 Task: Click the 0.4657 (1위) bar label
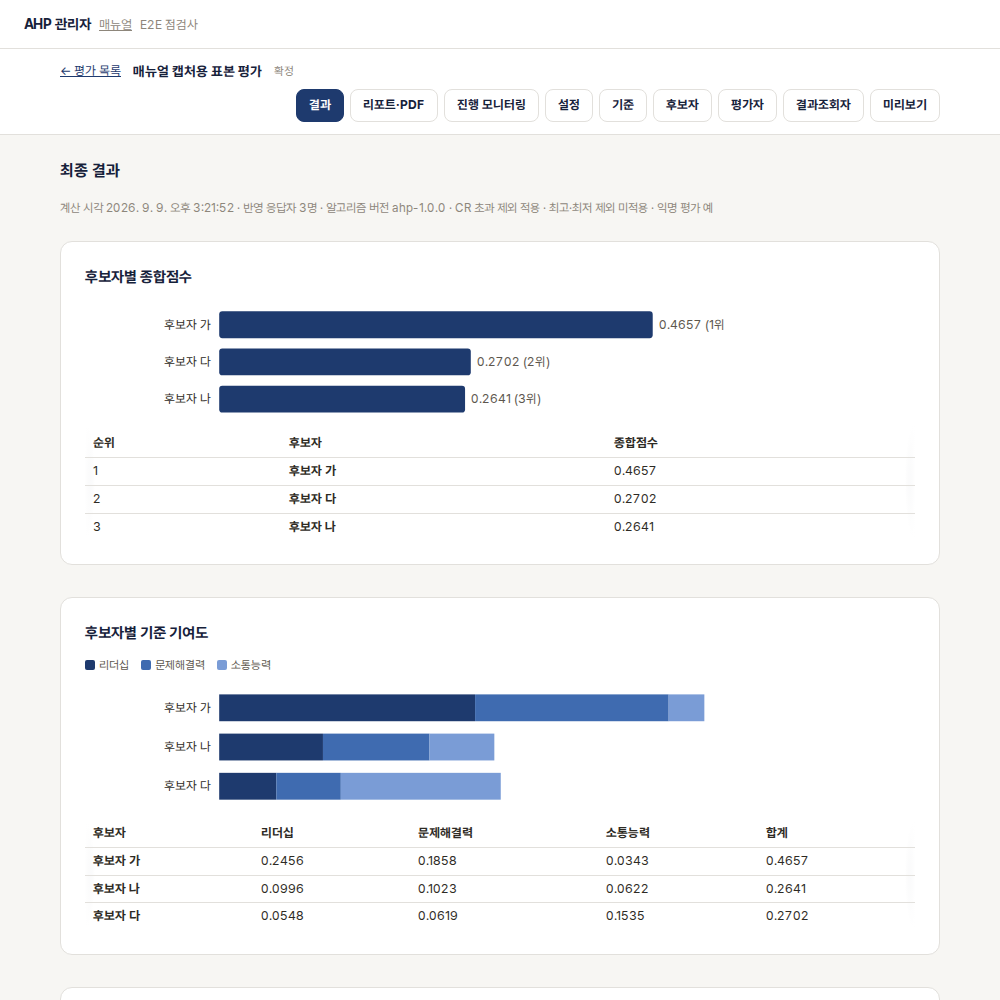click(691, 325)
